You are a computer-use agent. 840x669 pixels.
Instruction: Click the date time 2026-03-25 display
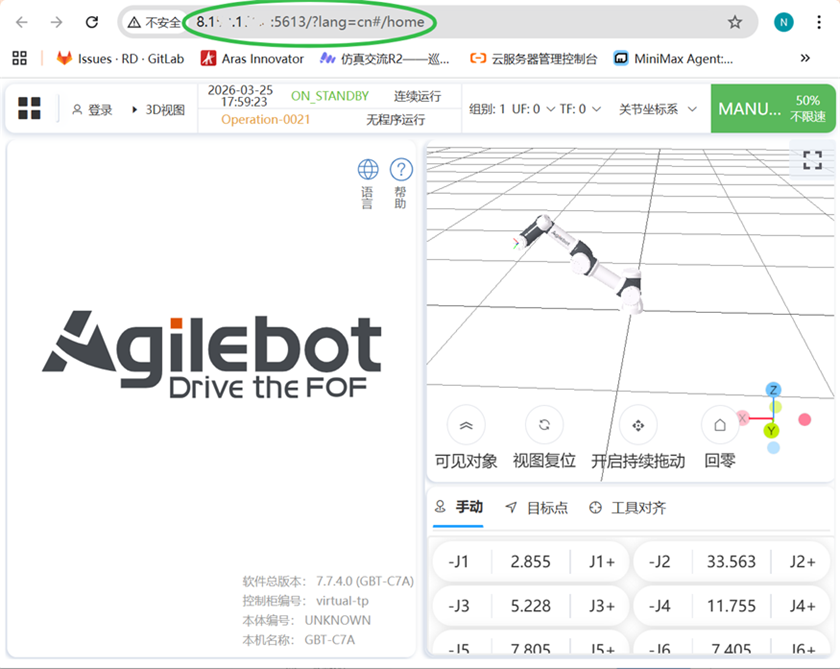(241, 95)
